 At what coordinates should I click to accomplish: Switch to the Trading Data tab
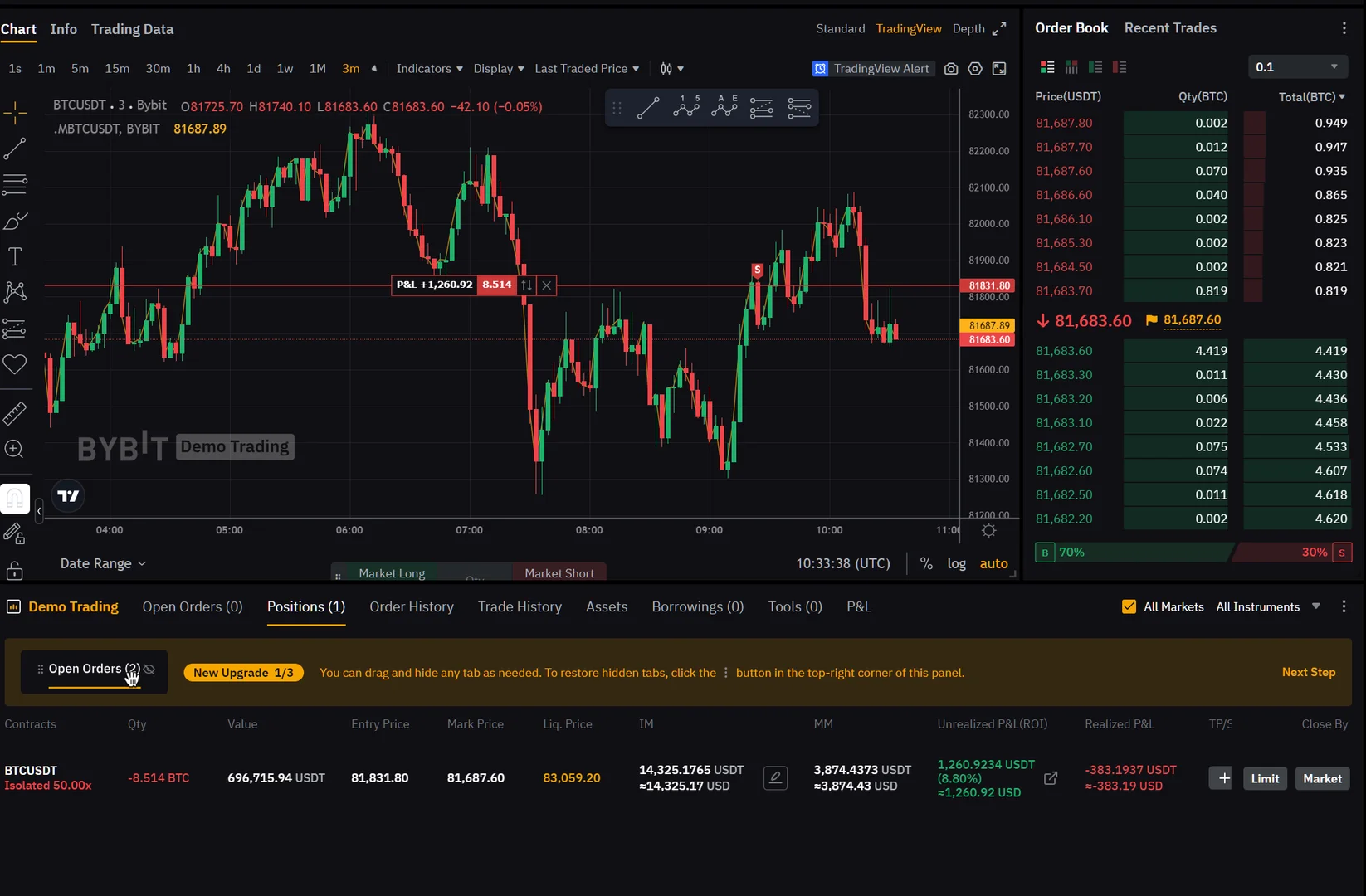click(133, 29)
